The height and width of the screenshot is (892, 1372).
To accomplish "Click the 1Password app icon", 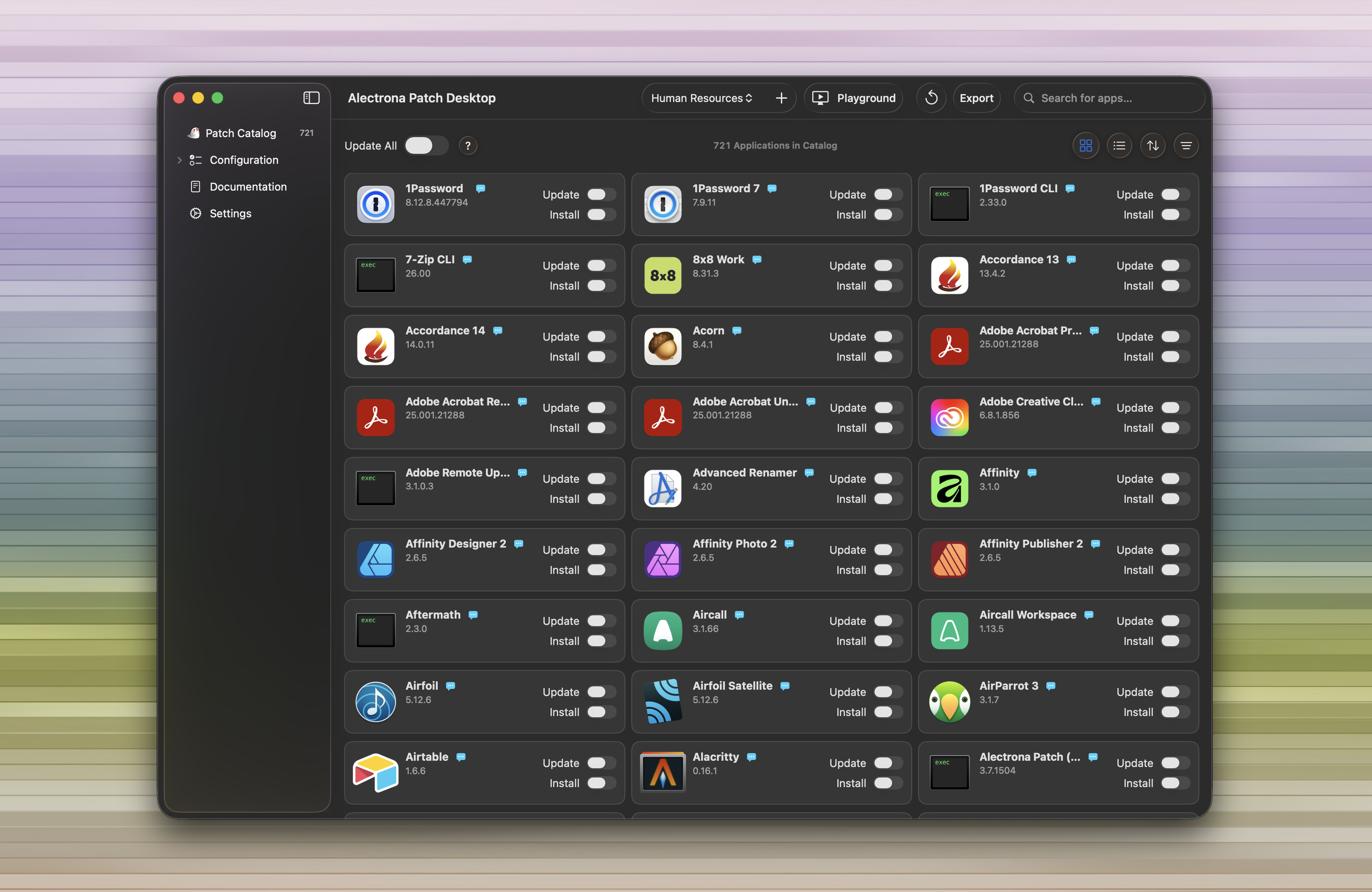I will (x=375, y=204).
